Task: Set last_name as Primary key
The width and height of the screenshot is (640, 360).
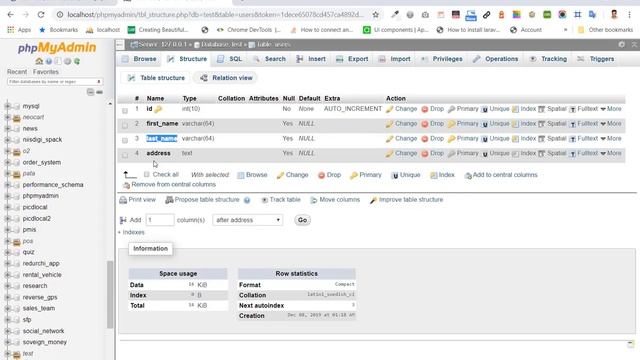Action: (463, 138)
